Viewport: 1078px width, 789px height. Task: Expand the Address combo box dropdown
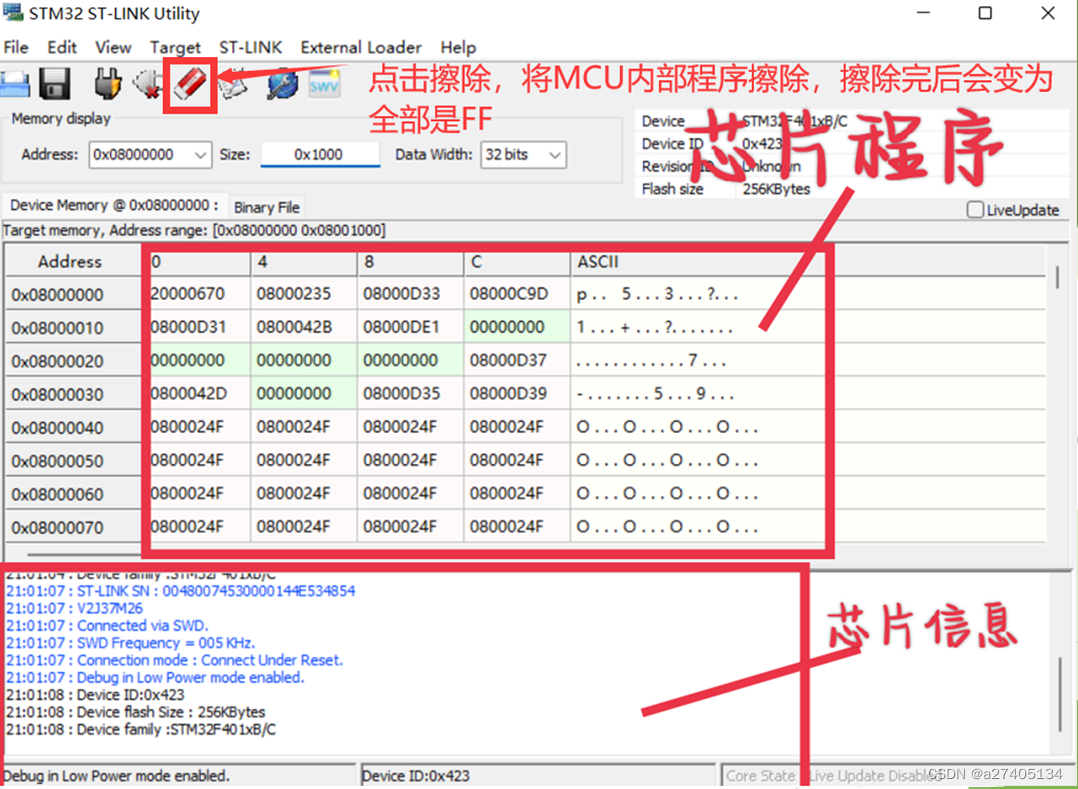200,155
